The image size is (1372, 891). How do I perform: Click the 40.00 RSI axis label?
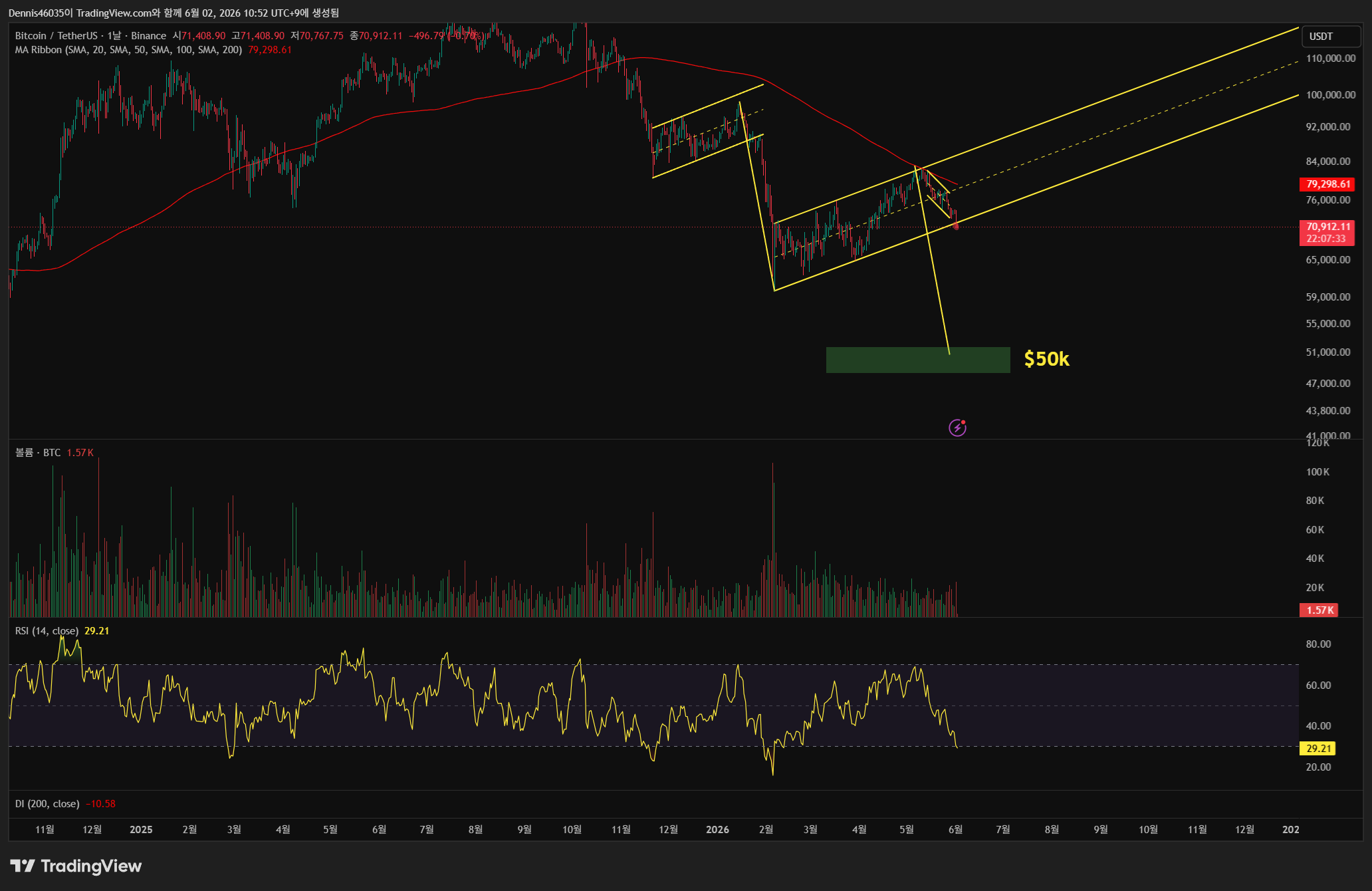pyautogui.click(x=1318, y=726)
